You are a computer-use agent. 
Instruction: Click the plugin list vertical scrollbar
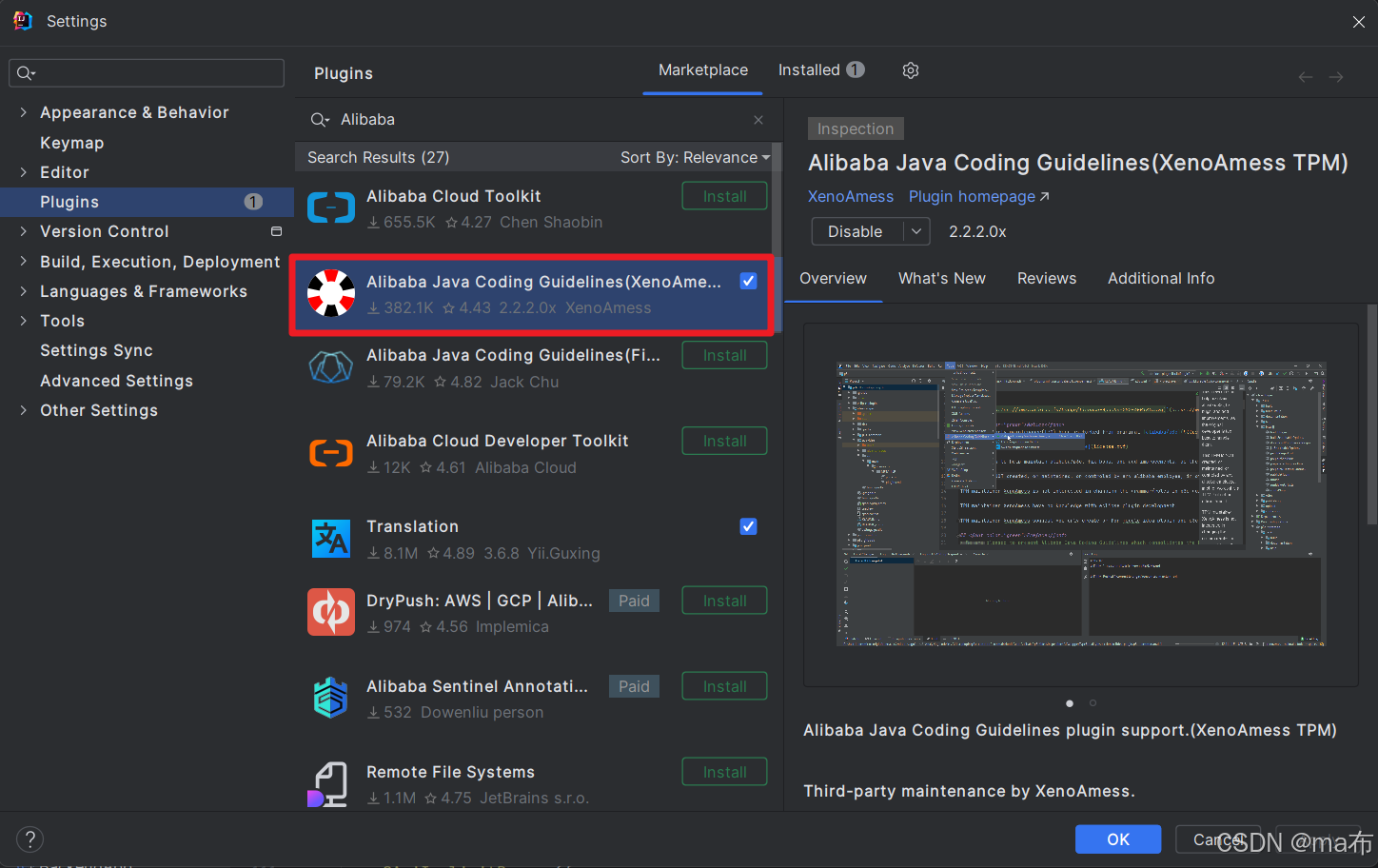click(x=777, y=238)
